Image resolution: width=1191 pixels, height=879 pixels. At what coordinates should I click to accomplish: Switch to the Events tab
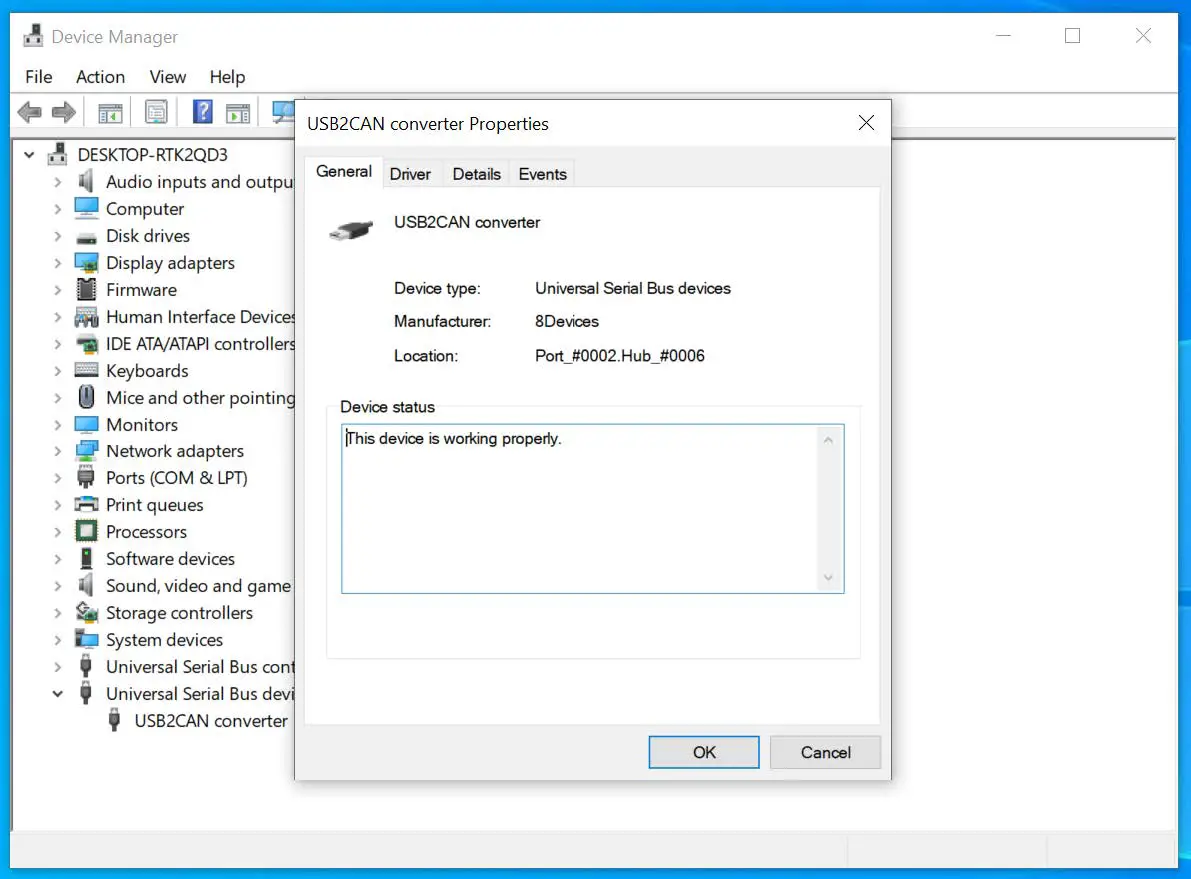[x=541, y=173]
